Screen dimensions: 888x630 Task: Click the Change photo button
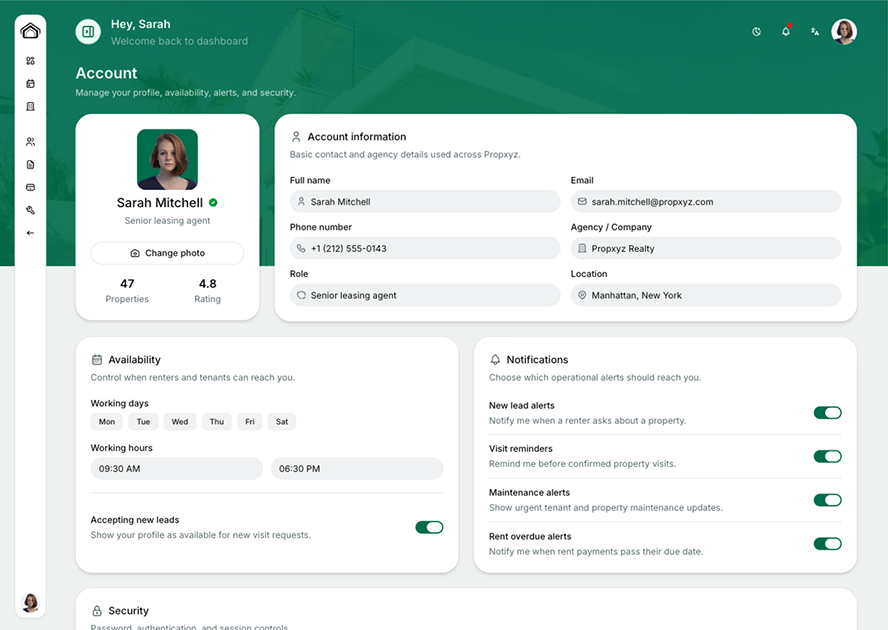click(x=168, y=253)
